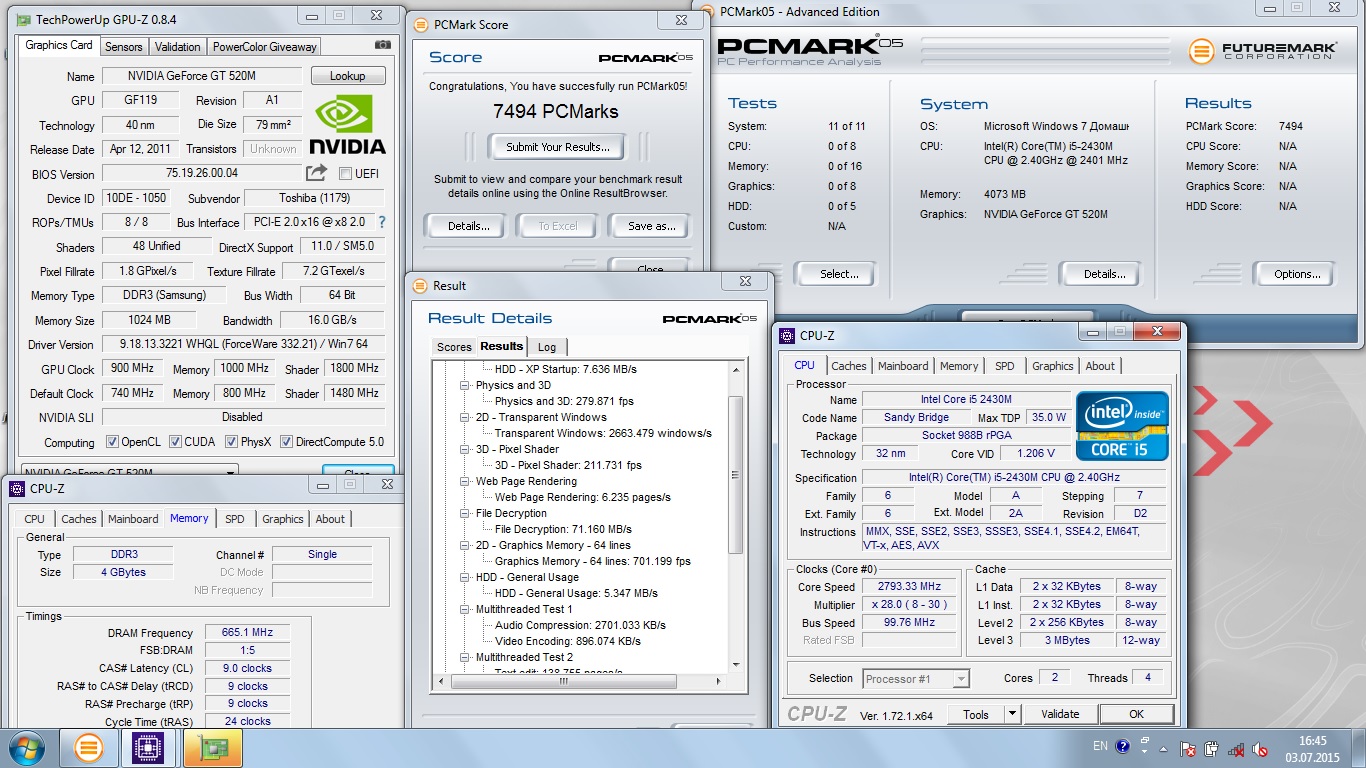
Task: Collapse the 3D - Pixel Shader node
Action: pyautogui.click(x=464, y=449)
